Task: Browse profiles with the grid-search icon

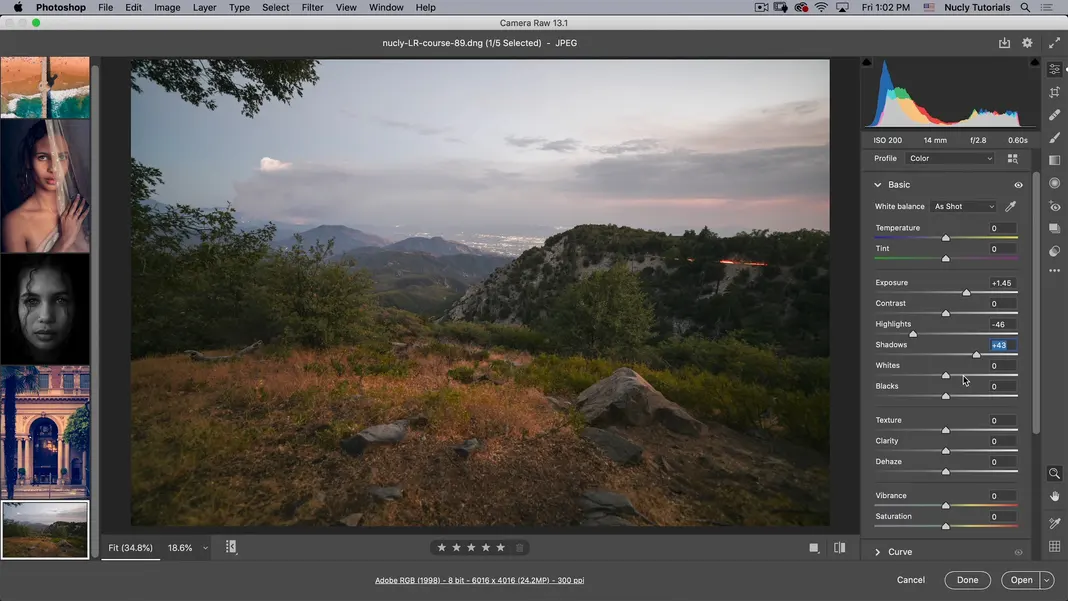Action: 1013,158
